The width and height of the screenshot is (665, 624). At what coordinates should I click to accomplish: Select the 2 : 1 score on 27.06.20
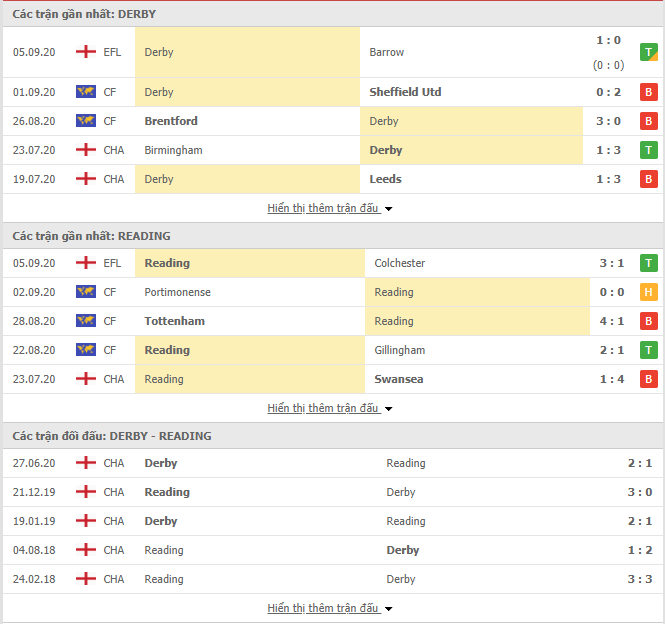(x=640, y=463)
